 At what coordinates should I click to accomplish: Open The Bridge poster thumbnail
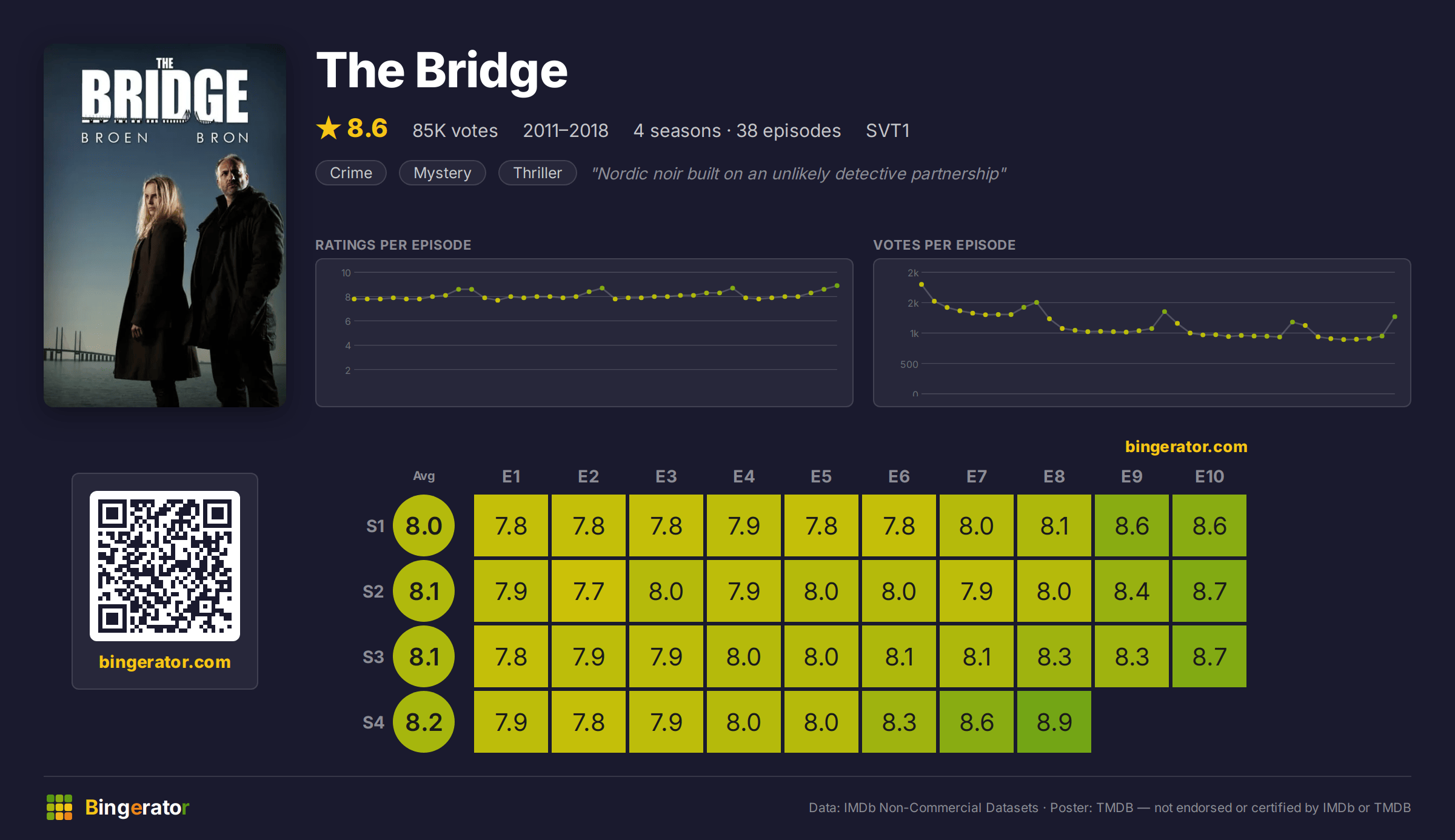[x=165, y=225]
